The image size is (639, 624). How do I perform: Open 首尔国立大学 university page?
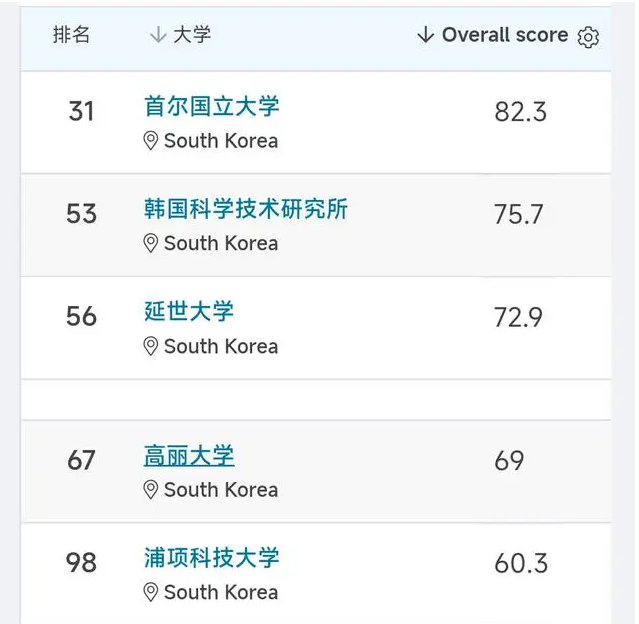(212, 106)
